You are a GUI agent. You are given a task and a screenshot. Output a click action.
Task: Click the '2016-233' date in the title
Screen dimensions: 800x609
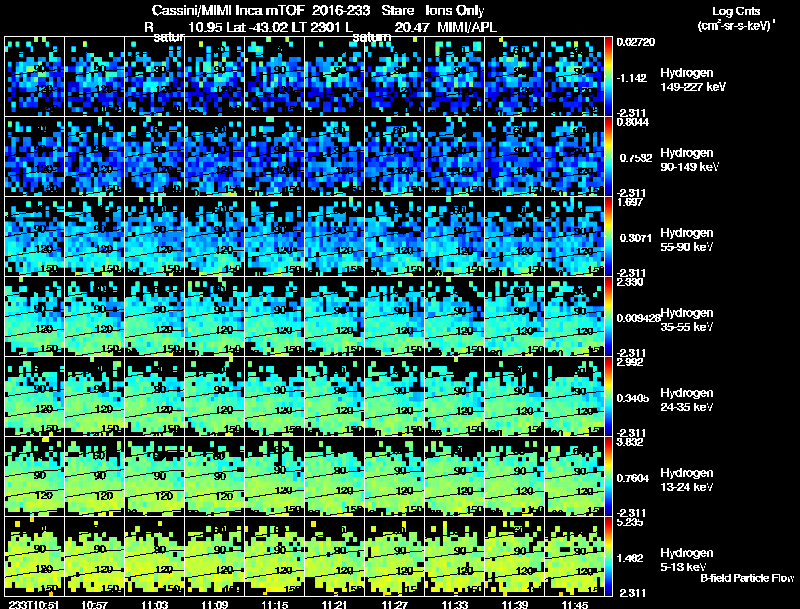(341, 10)
